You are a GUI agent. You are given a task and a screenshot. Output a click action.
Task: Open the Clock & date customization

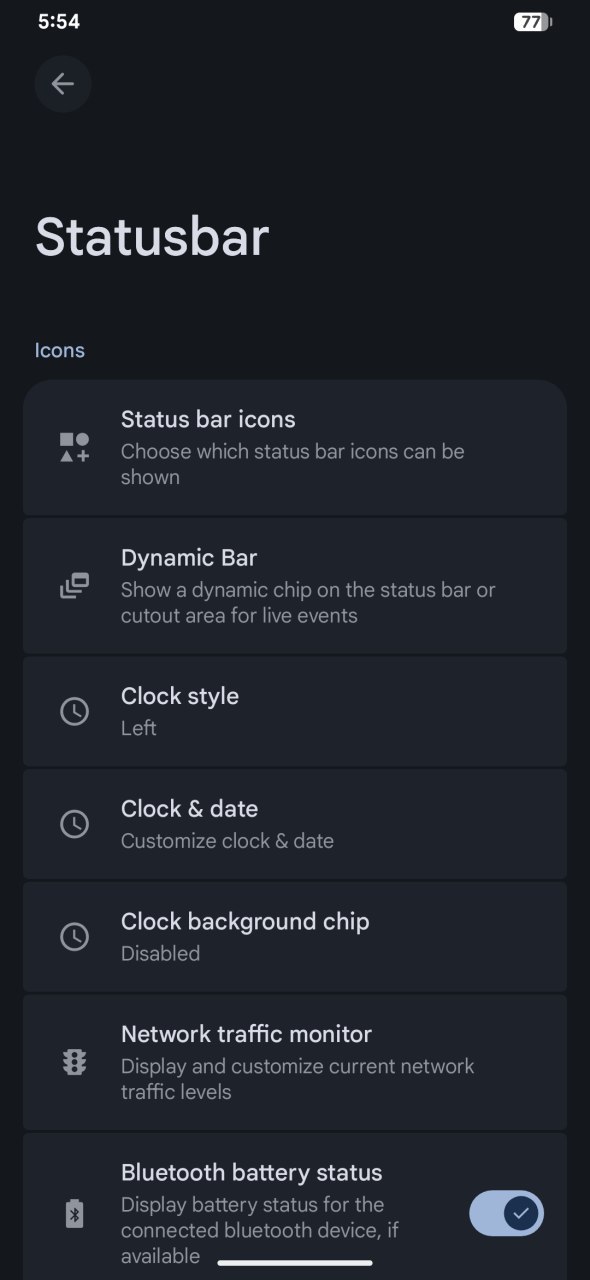click(x=295, y=824)
